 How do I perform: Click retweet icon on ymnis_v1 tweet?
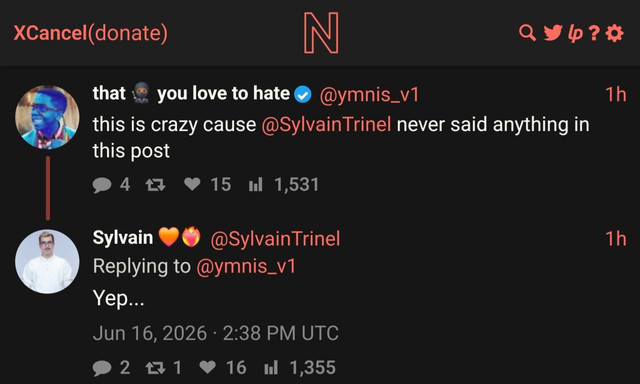pyautogui.click(x=156, y=185)
